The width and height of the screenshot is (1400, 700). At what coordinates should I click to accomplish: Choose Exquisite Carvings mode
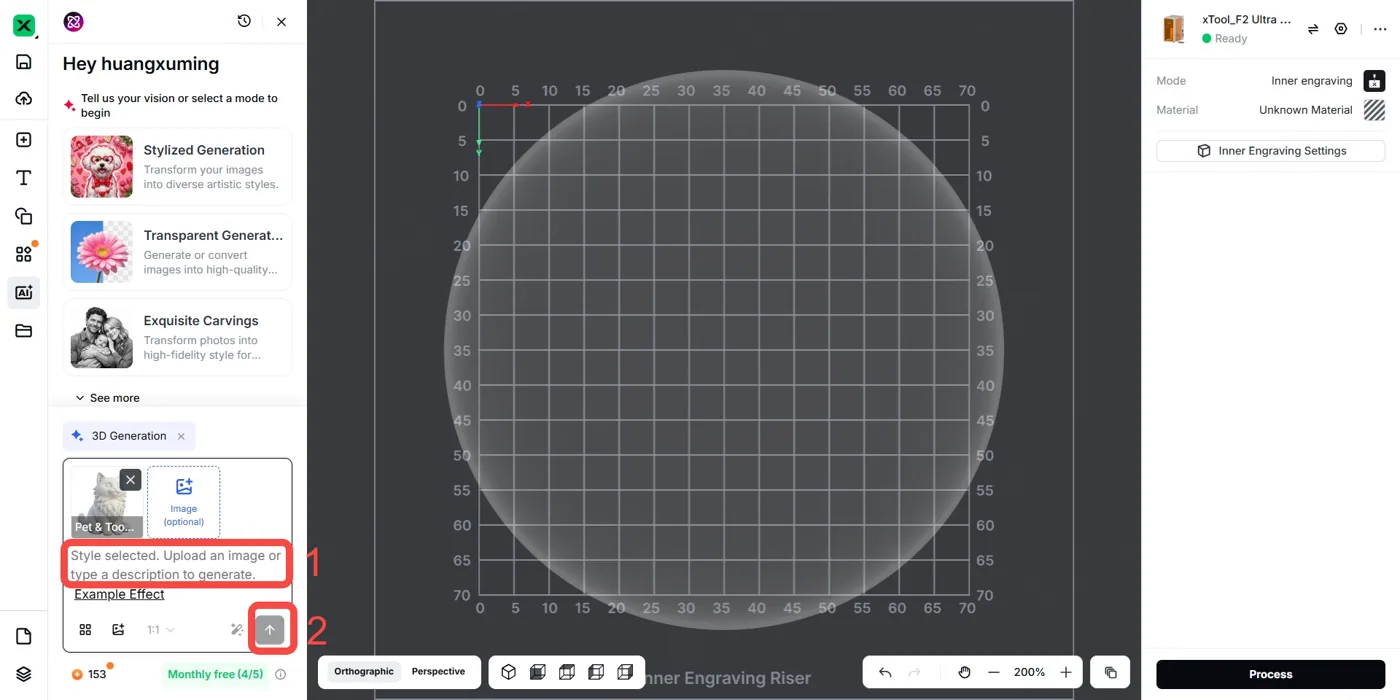pos(177,338)
